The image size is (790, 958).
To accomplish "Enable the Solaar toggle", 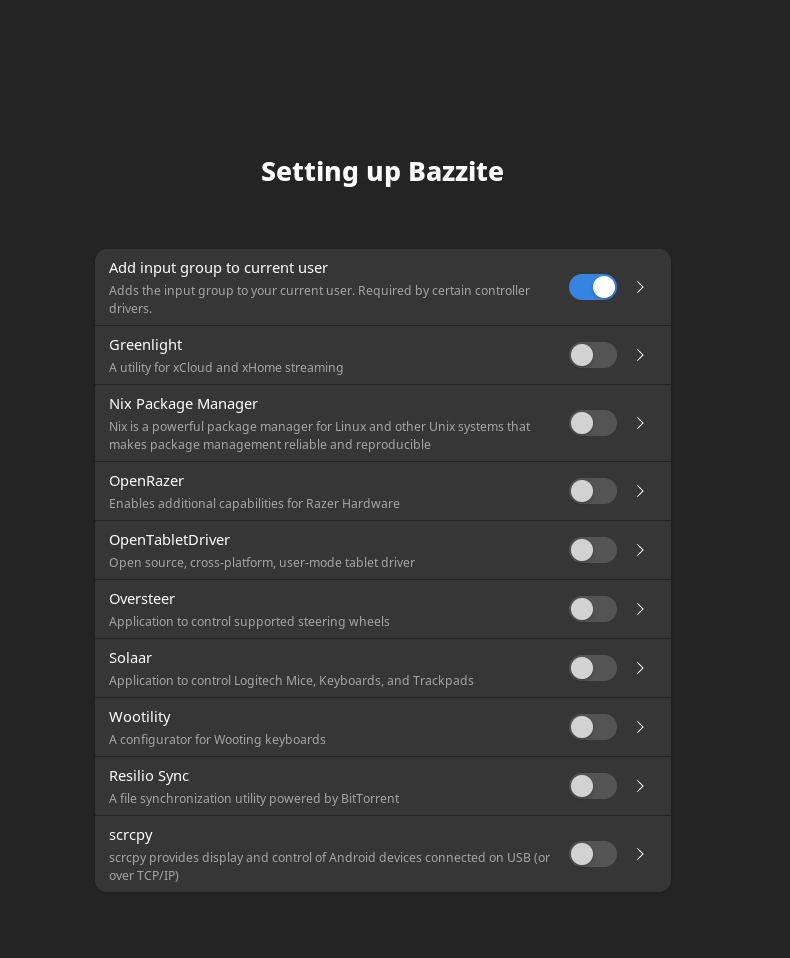I will tap(593, 668).
